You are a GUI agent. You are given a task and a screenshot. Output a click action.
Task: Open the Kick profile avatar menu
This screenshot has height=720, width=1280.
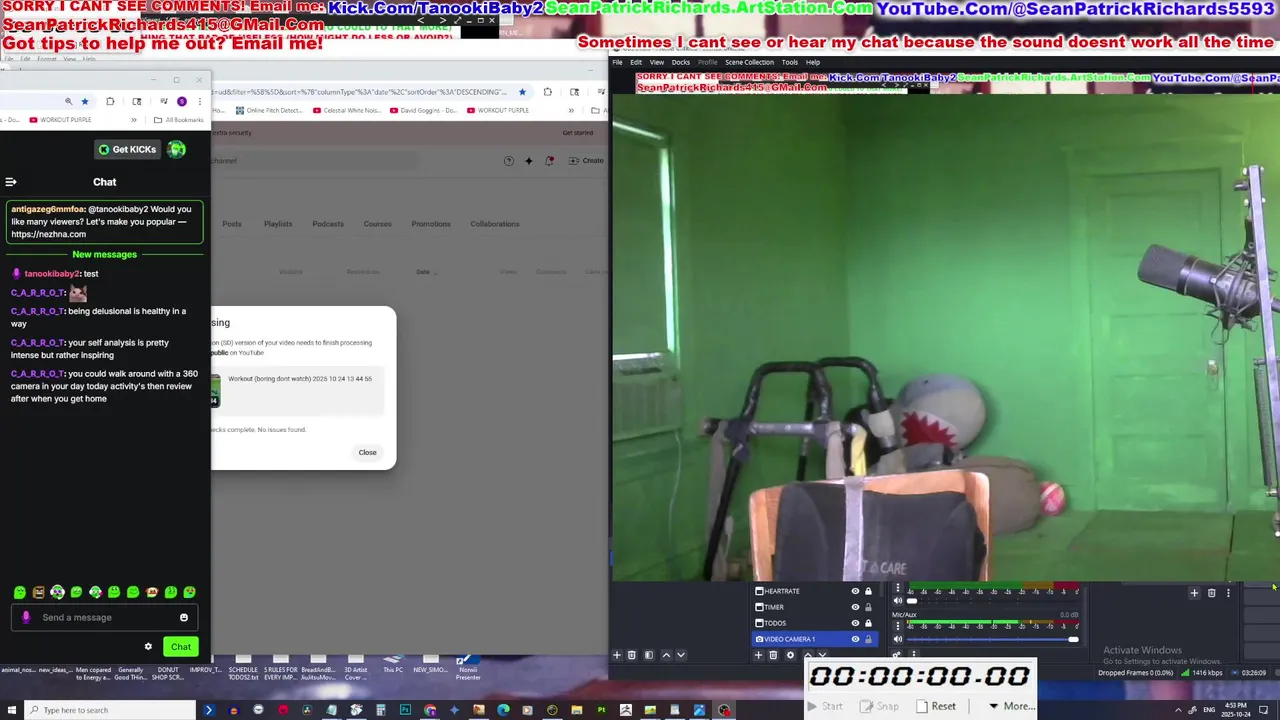tap(177, 149)
